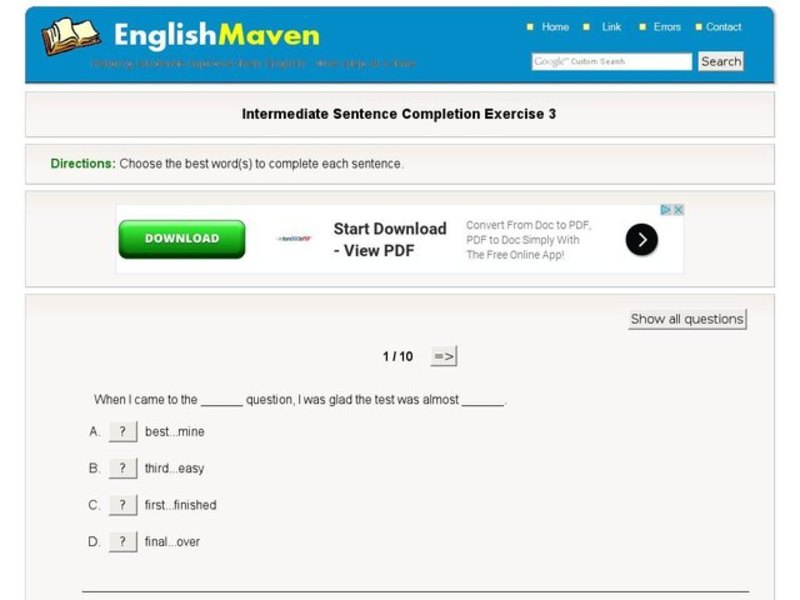The width and height of the screenshot is (800, 600).
Task: Reveal the answer for choice D final...over
Action: (122, 541)
